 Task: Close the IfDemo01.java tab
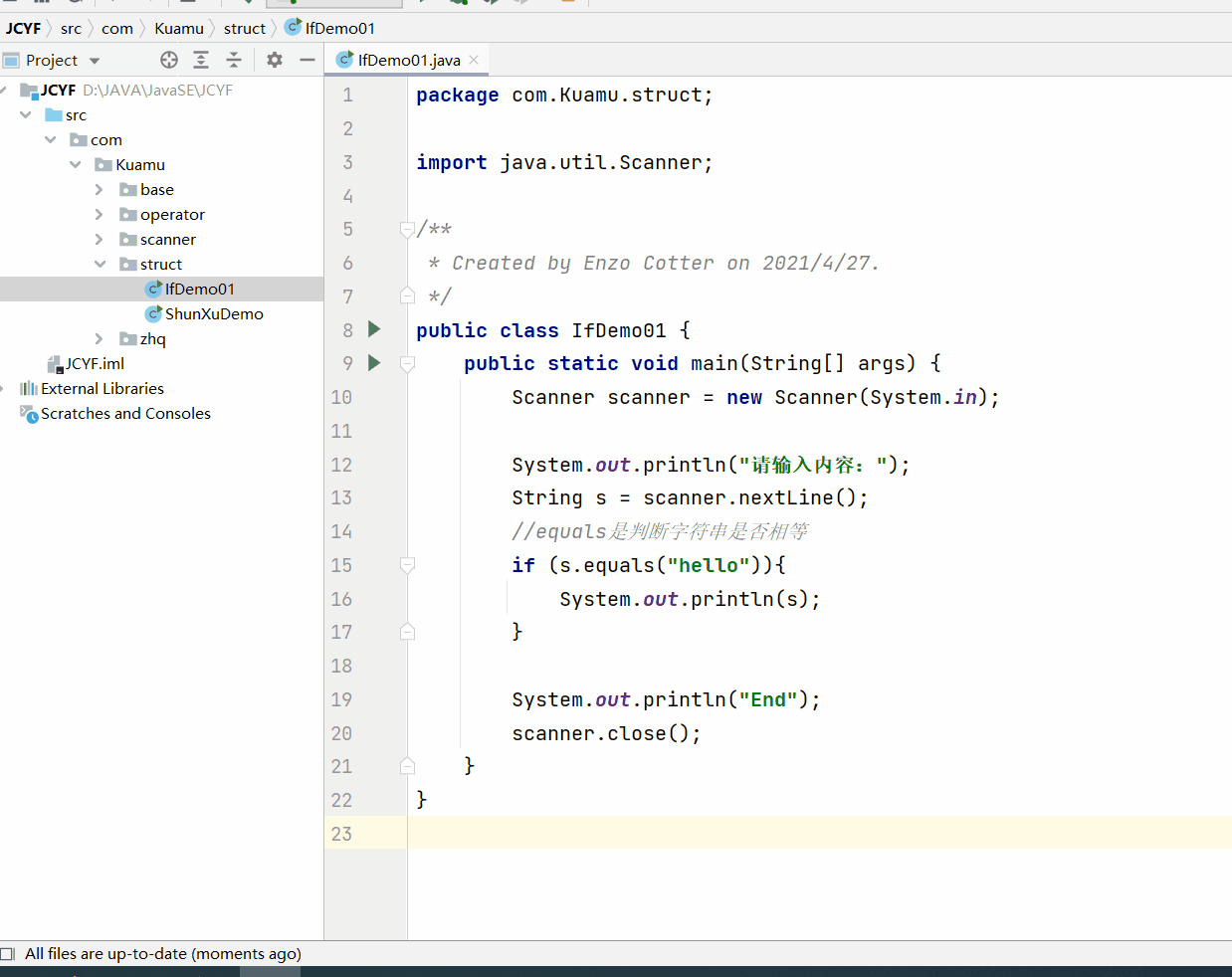(474, 60)
